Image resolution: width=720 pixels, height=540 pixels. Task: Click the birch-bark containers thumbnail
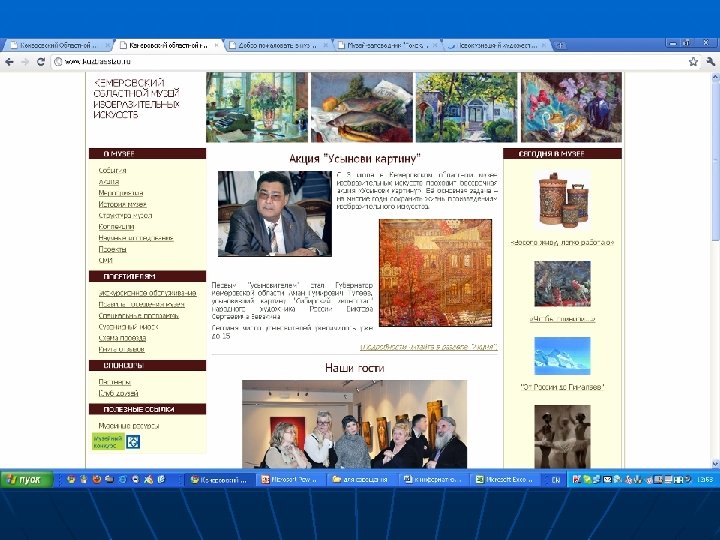[563, 200]
